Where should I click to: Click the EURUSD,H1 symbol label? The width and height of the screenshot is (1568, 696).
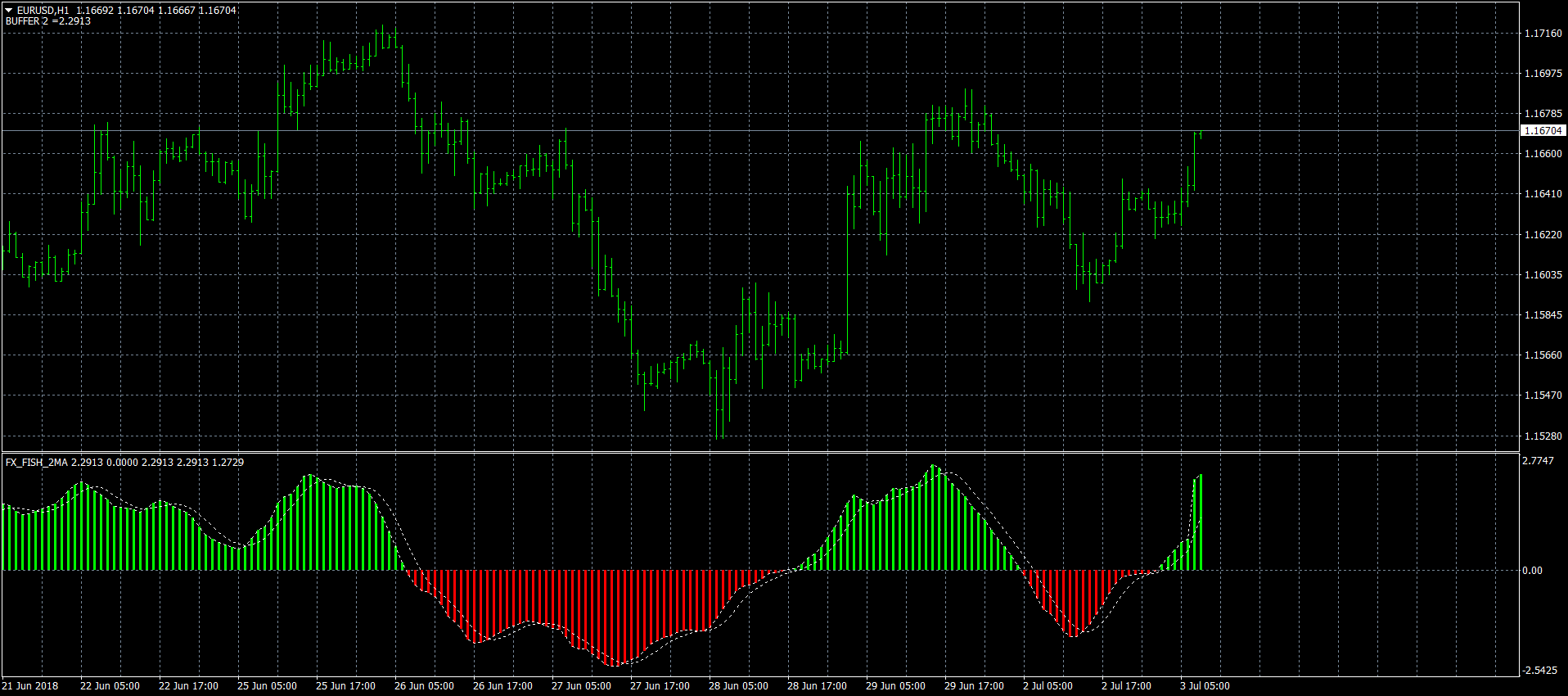tap(43, 11)
